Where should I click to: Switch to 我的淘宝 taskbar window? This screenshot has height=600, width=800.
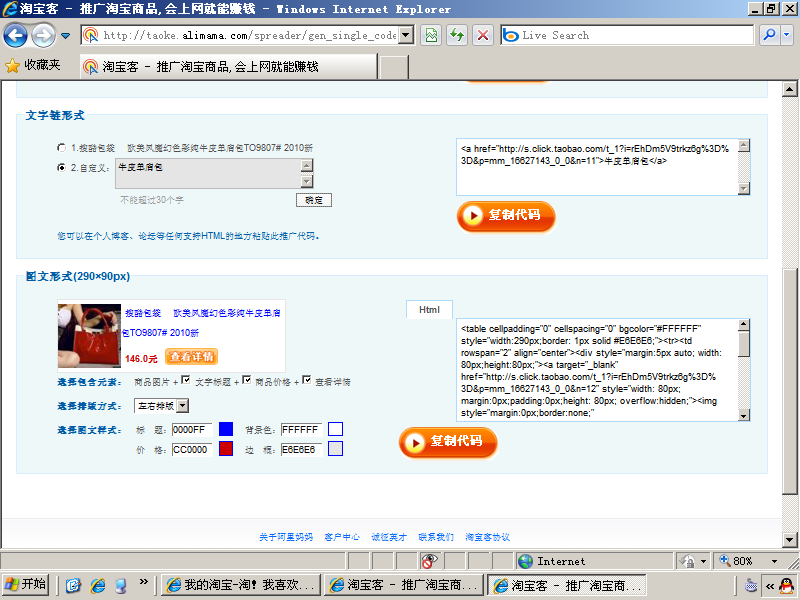click(x=241, y=585)
